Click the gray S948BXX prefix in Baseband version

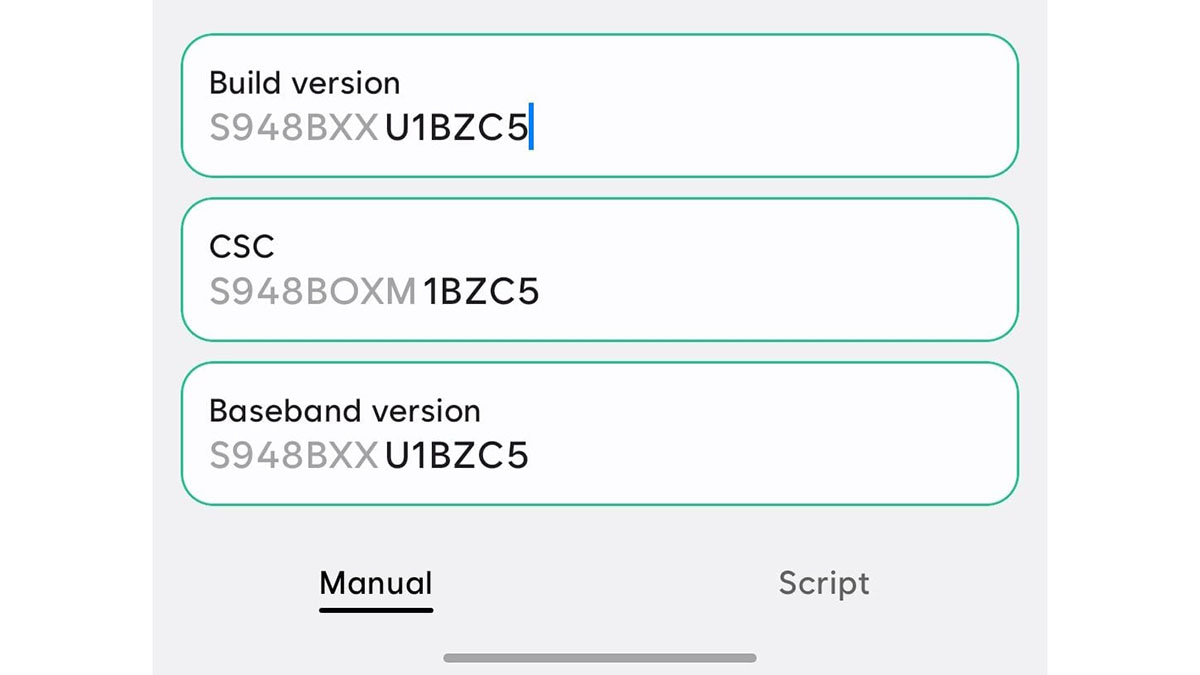tap(293, 456)
